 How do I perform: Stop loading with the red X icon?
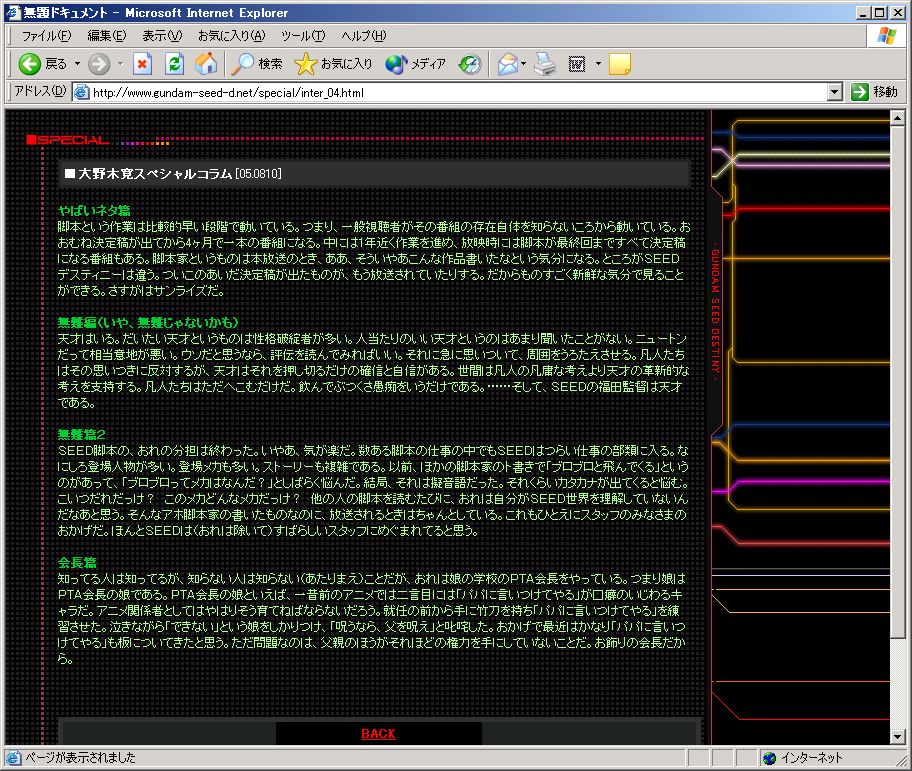pyautogui.click(x=142, y=64)
